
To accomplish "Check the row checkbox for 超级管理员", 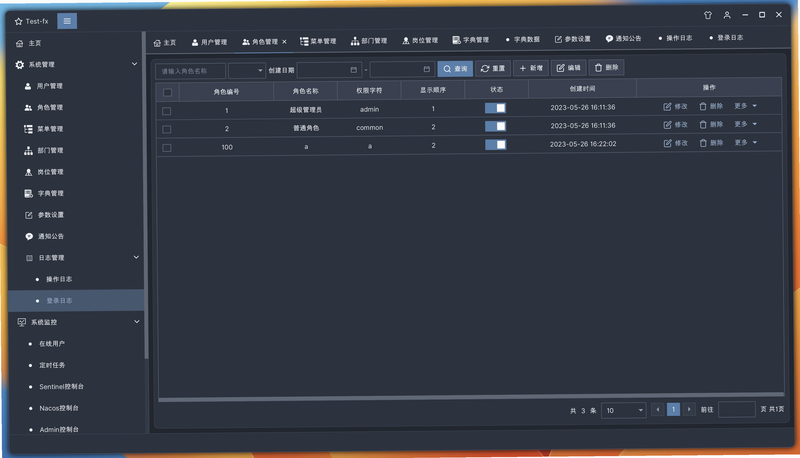I will click(x=166, y=111).
